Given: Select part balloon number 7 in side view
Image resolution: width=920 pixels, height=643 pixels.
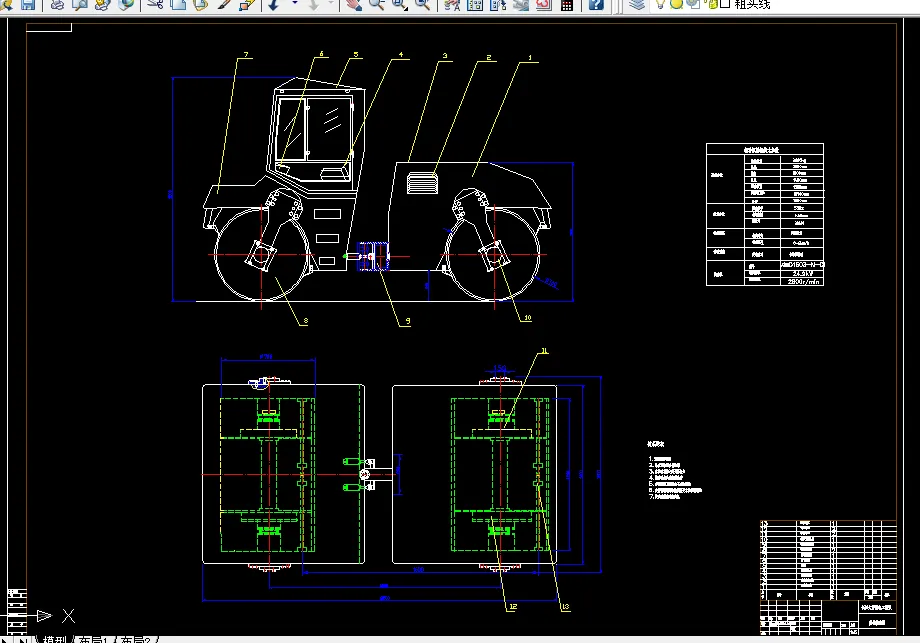Looking at the screenshot, I should (x=246, y=55).
